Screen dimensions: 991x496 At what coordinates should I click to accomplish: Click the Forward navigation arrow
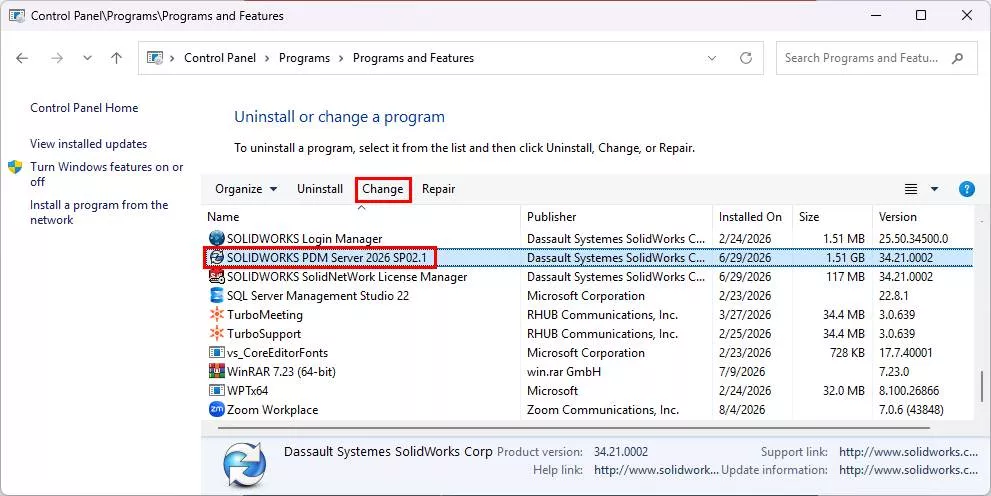[x=57, y=58]
